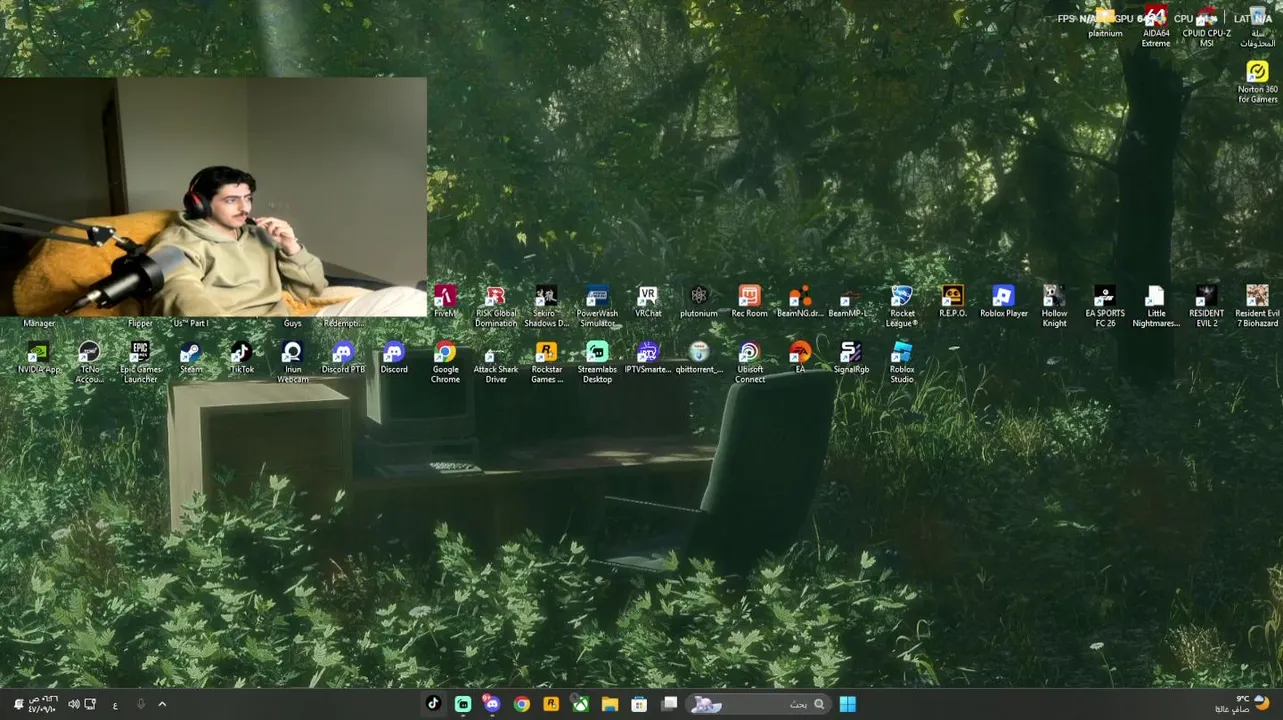The height and width of the screenshot is (720, 1283).
Task: Open Roblox Studio desktop shortcut
Action: 902,352
